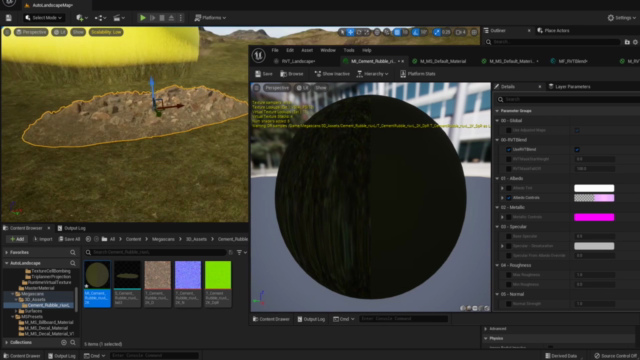
Task: Open Perspective menu in level viewport
Action: point(31,32)
